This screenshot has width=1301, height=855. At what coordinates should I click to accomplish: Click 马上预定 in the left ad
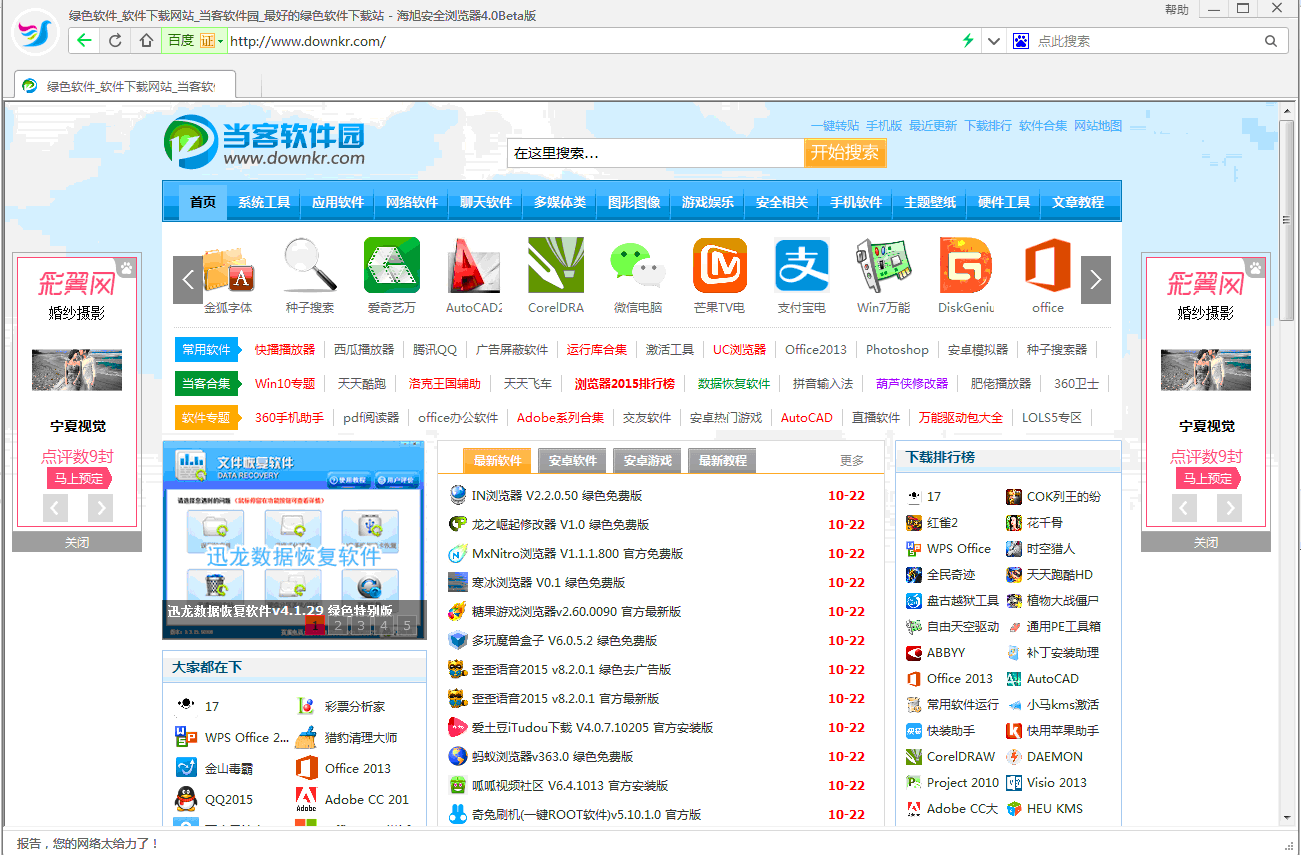pyautogui.click(x=78, y=479)
